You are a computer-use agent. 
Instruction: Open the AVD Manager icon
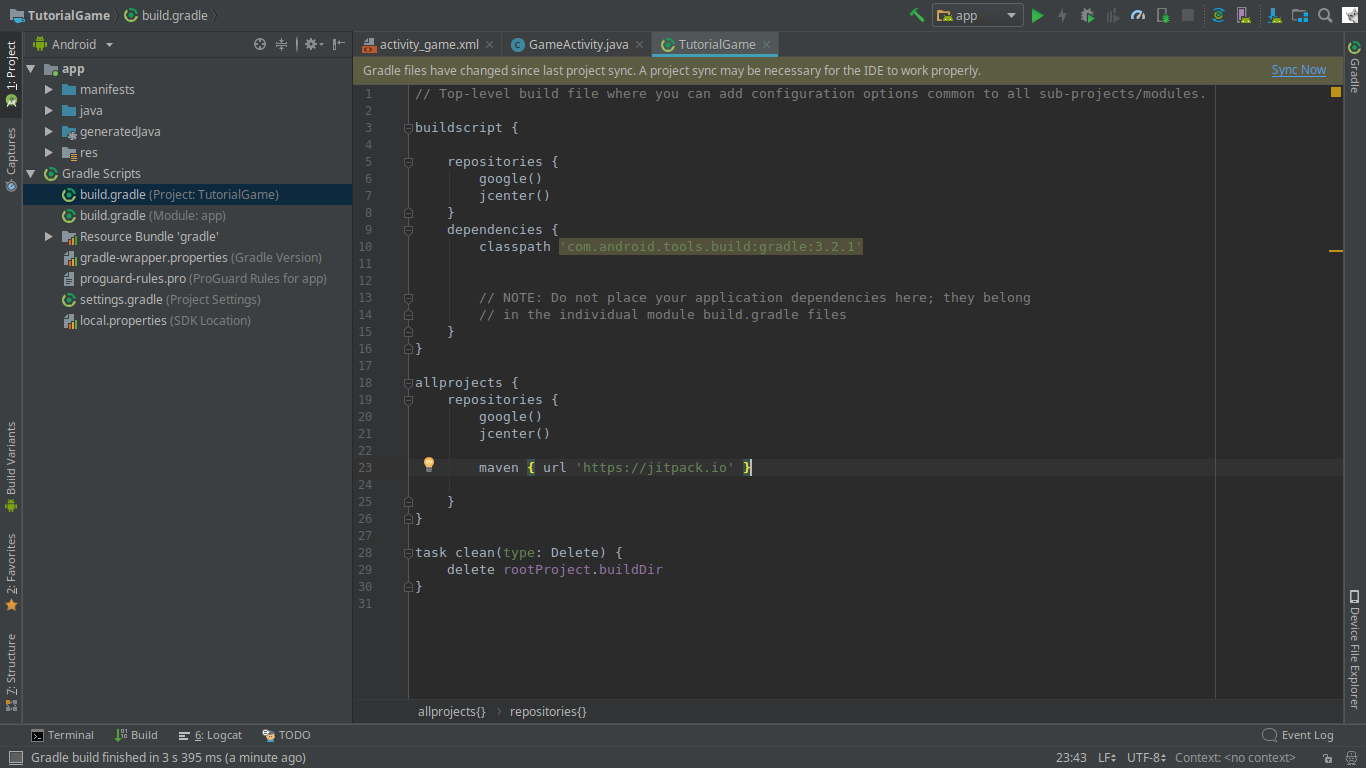(1243, 15)
